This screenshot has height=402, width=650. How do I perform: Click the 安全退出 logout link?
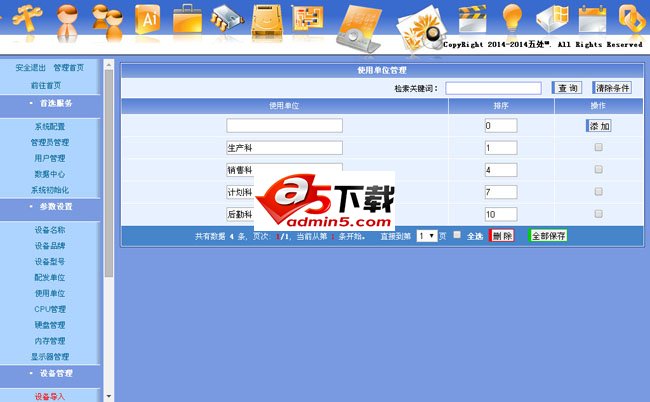[x=31, y=68]
